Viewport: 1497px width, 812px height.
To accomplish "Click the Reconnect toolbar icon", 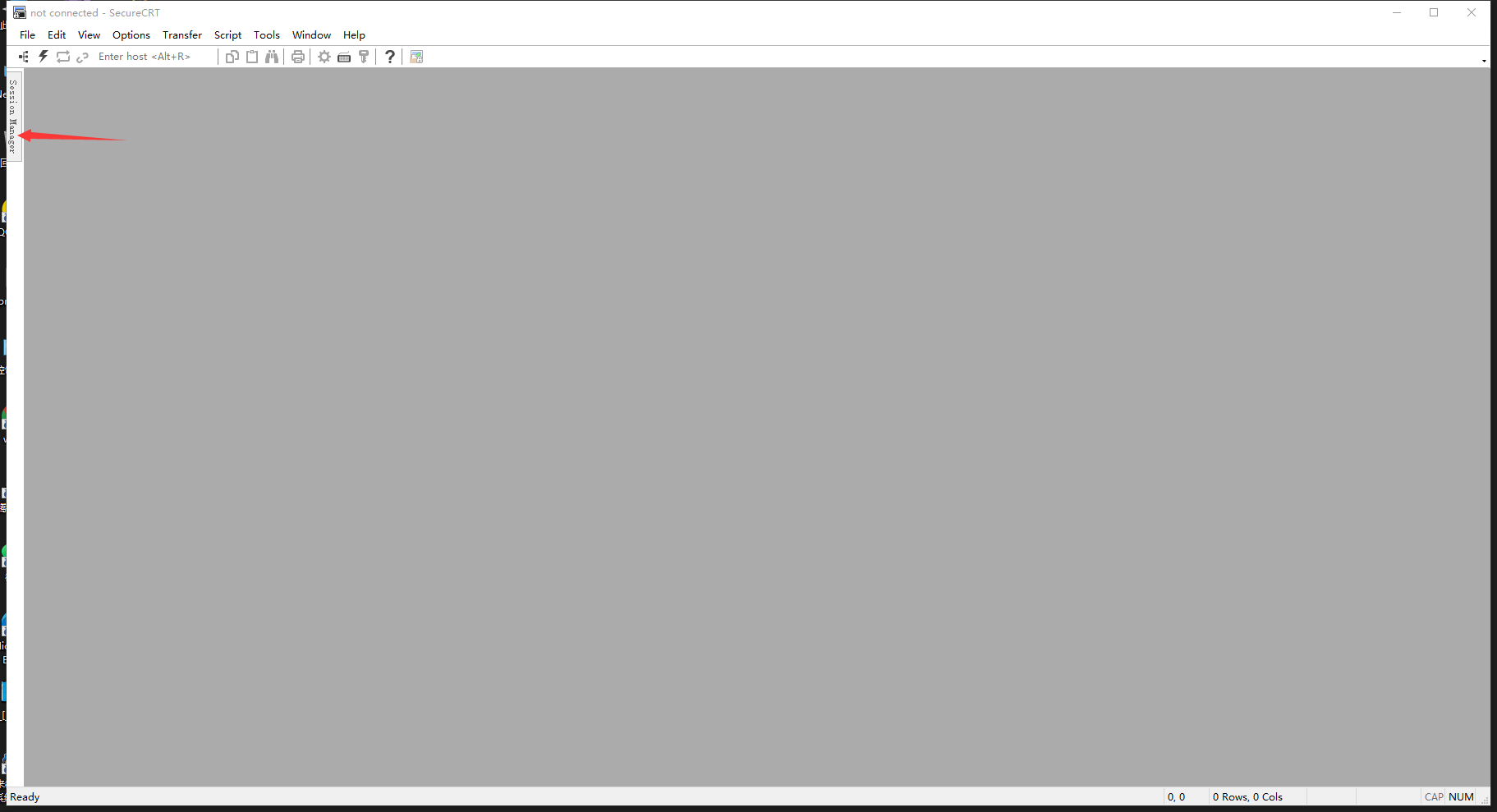I will 63,56.
